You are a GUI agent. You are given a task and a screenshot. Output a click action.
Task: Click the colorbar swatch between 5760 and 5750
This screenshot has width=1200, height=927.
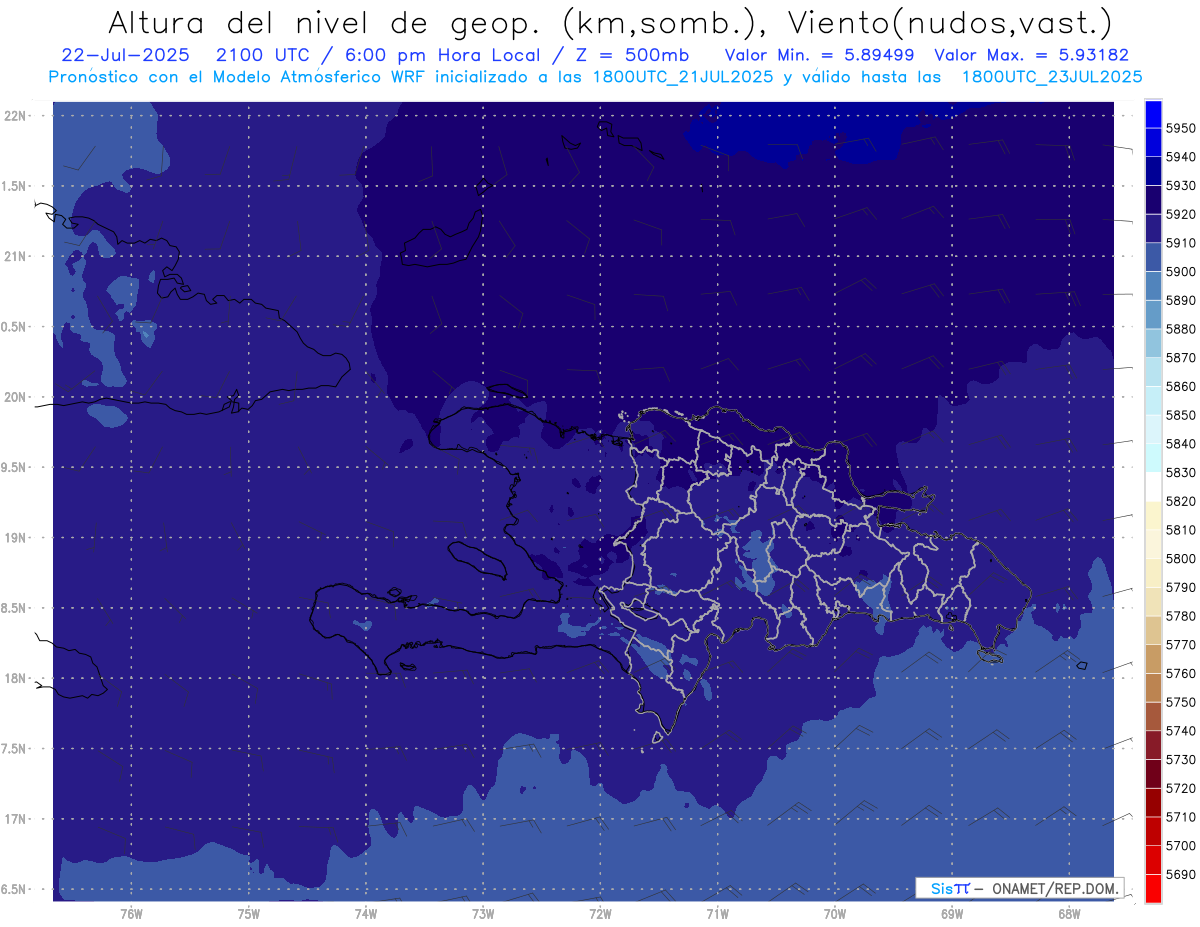[1152, 687]
